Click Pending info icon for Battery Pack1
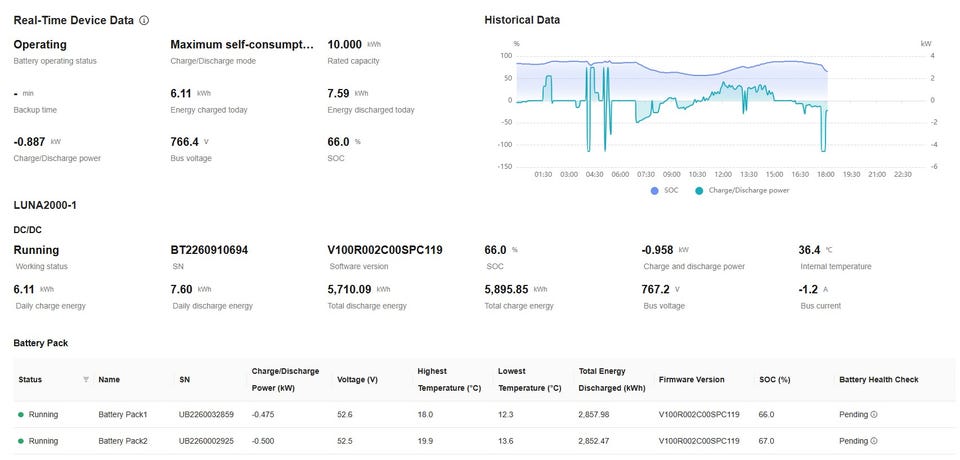960x460 pixels. click(x=873, y=414)
